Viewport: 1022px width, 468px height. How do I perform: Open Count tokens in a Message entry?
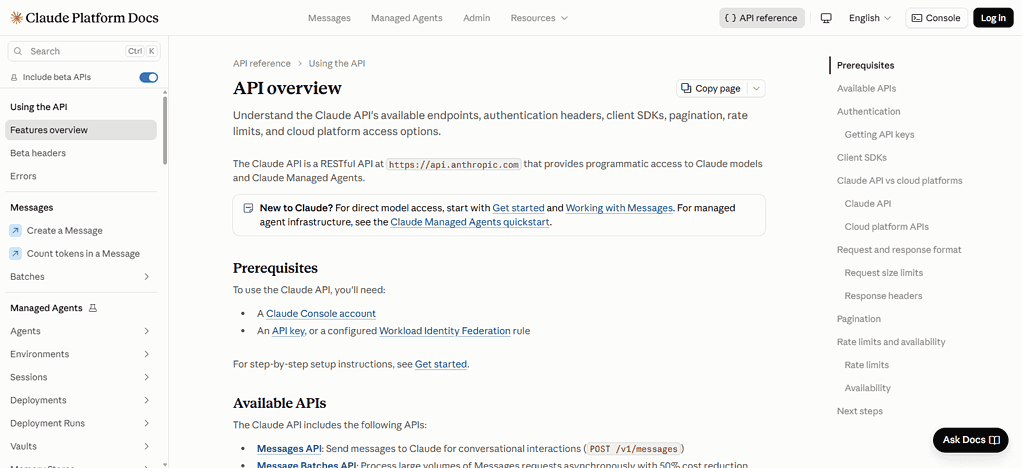81,254
